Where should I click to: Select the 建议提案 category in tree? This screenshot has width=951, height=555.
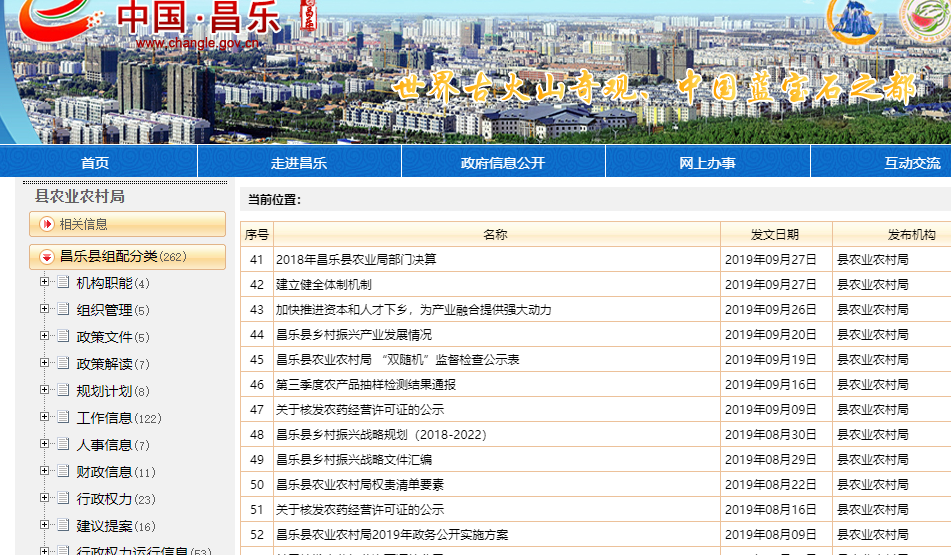(x=104, y=526)
